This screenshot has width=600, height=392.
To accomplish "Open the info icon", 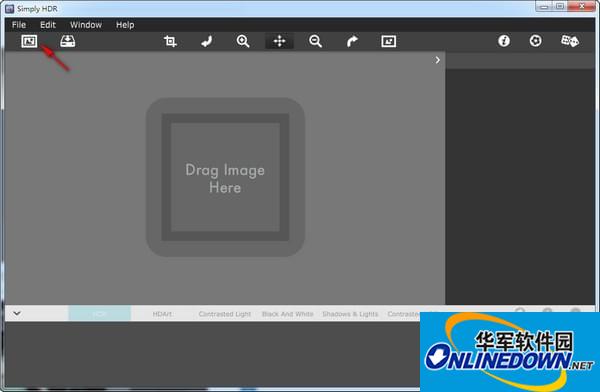I will coord(504,41).
